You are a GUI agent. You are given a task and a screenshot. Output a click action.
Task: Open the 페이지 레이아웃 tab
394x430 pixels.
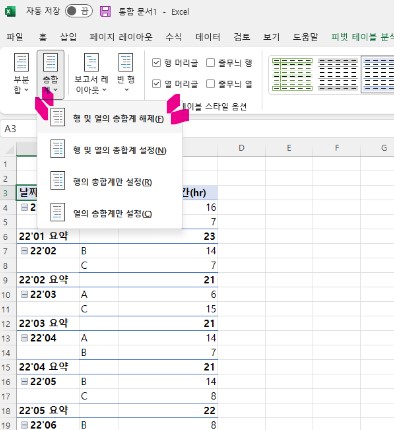coord(121,36)
